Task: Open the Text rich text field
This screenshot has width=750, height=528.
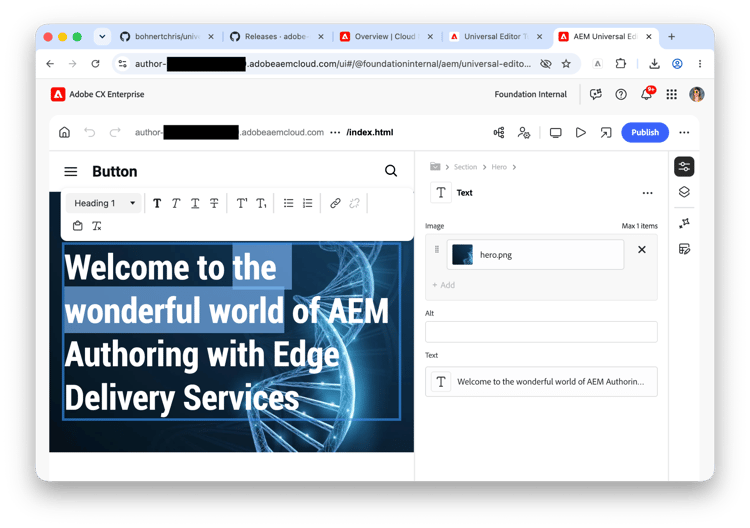Action: (x=541, y=381)
